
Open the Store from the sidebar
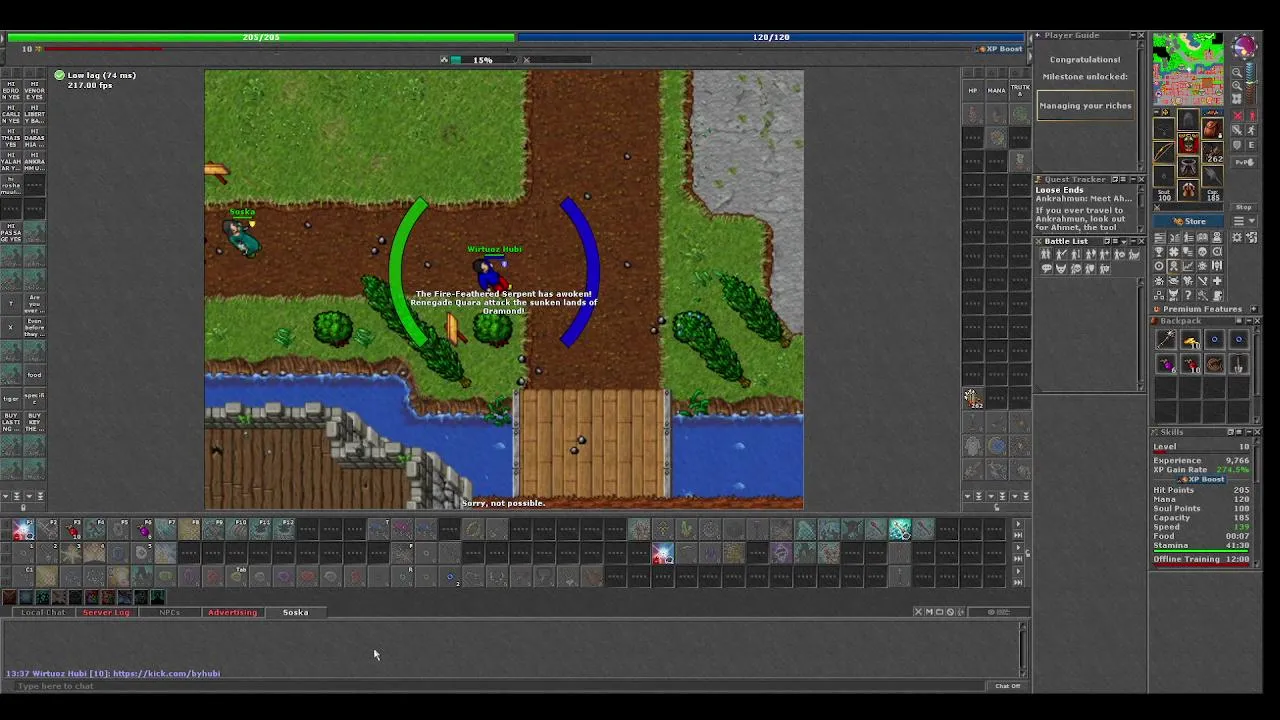pyautogui.click(x=1188, y=222)
